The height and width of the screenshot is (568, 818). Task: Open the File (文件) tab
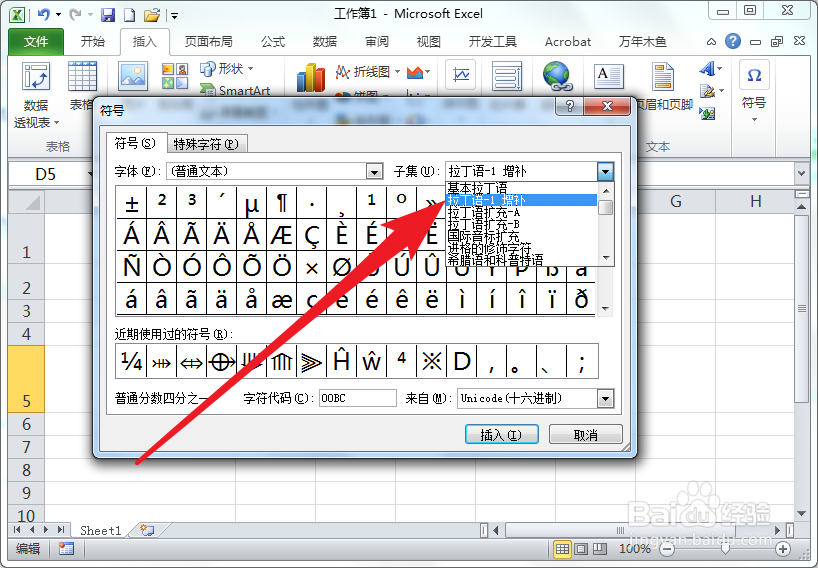(x=35, y=42)
